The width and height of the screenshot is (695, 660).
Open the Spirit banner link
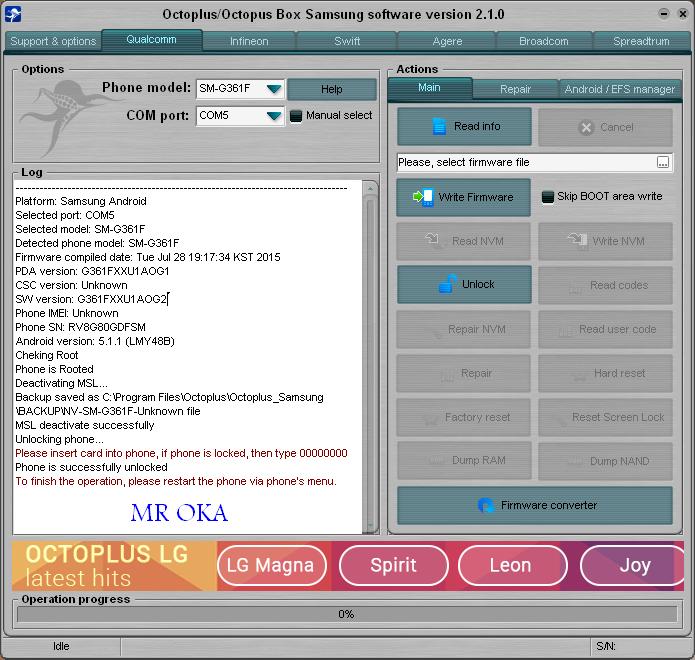pos(394,566)
